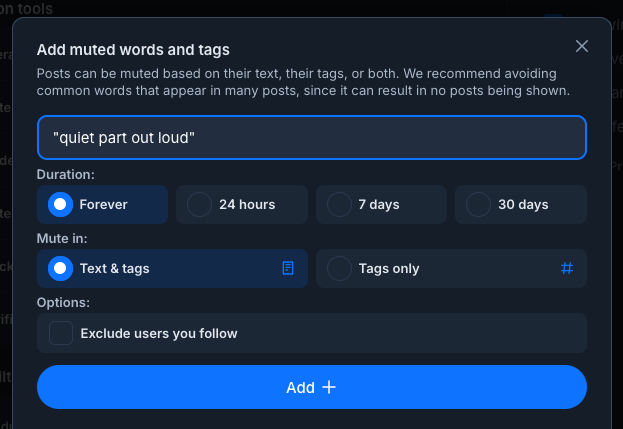Click the Mute in section label
This screenshot has width=623, height=429.
(62, 238)
